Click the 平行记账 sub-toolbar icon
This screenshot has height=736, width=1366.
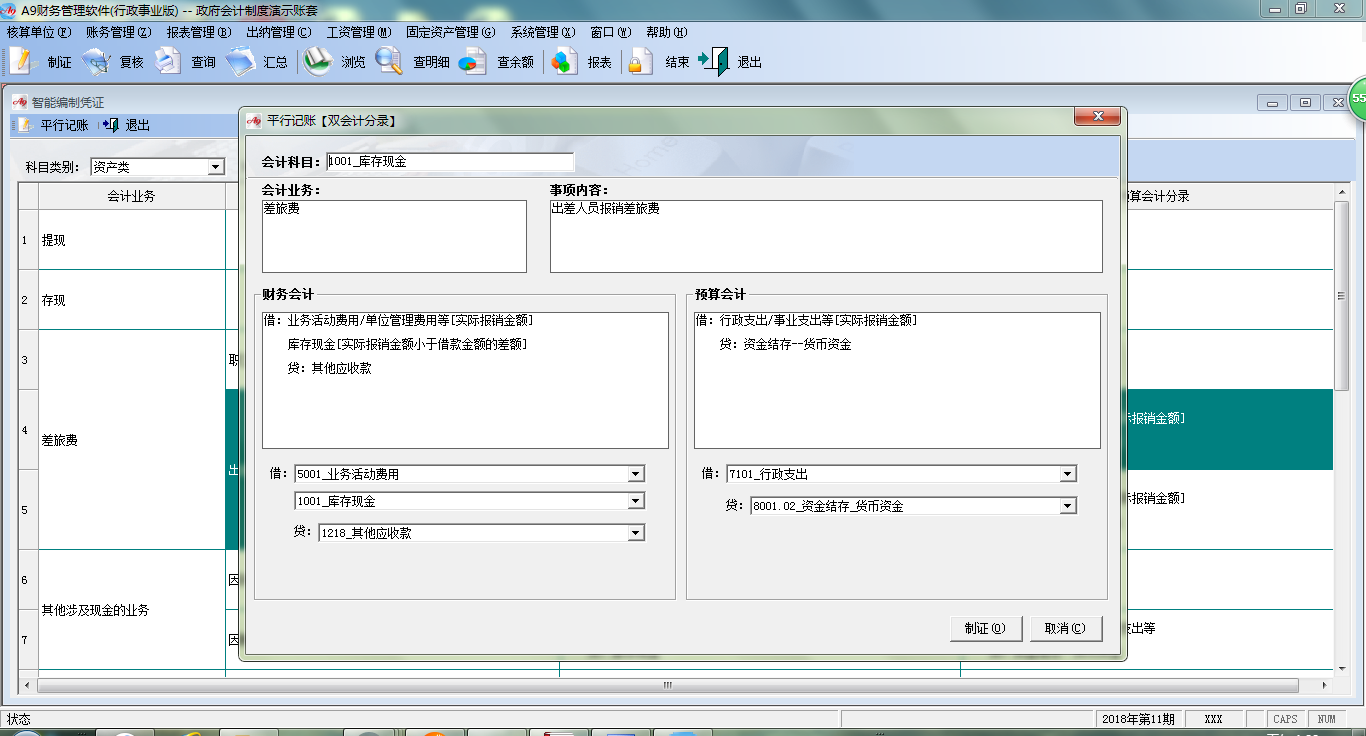pos(24,126)
